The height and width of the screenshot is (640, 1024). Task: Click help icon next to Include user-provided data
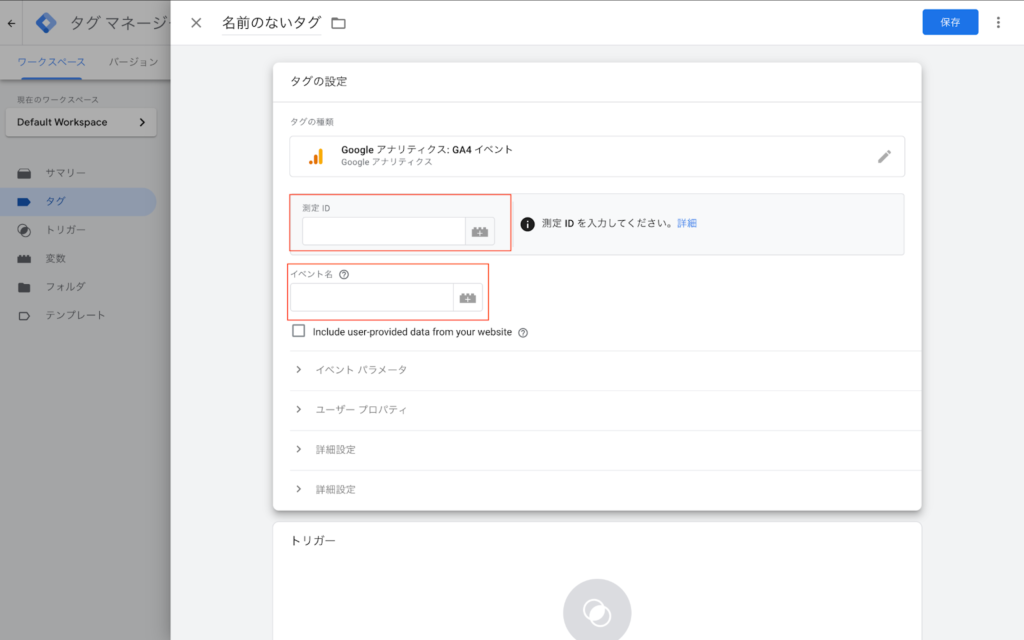[523, 332]
